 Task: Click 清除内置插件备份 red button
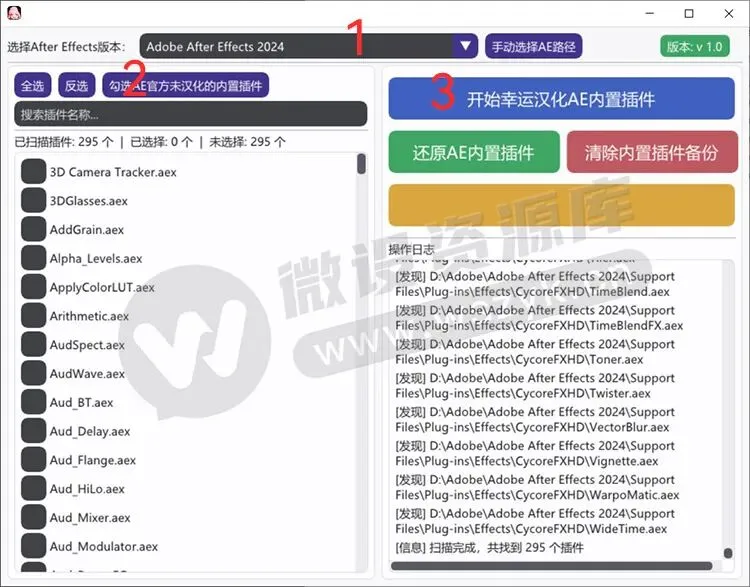point(652,152)
